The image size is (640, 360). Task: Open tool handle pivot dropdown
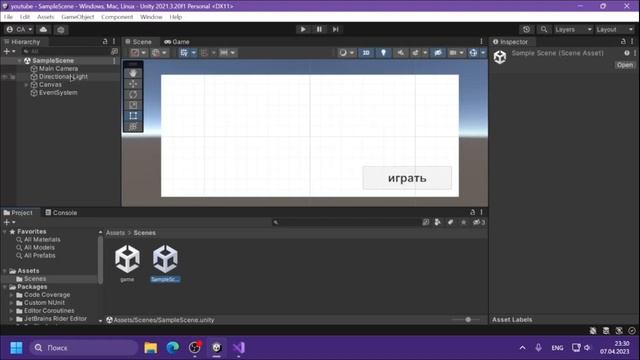click(x=138, y=53)
